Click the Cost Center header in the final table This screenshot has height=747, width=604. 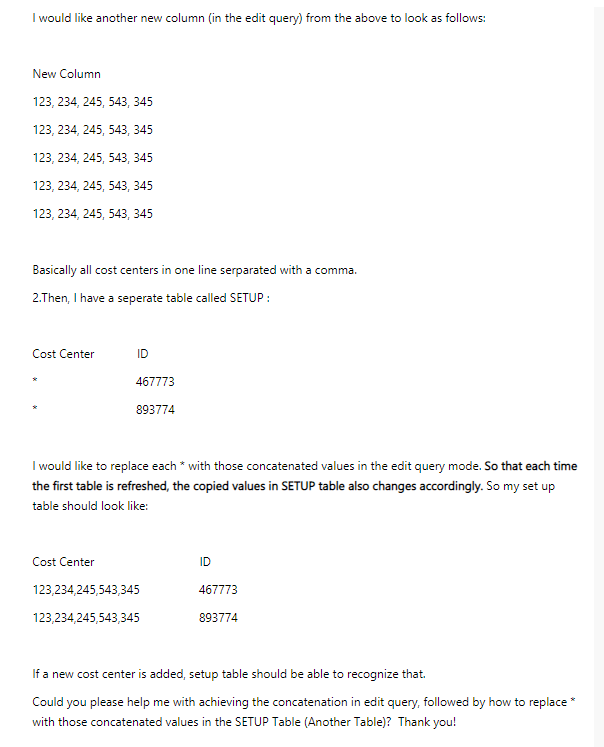(x=63, y=562)
